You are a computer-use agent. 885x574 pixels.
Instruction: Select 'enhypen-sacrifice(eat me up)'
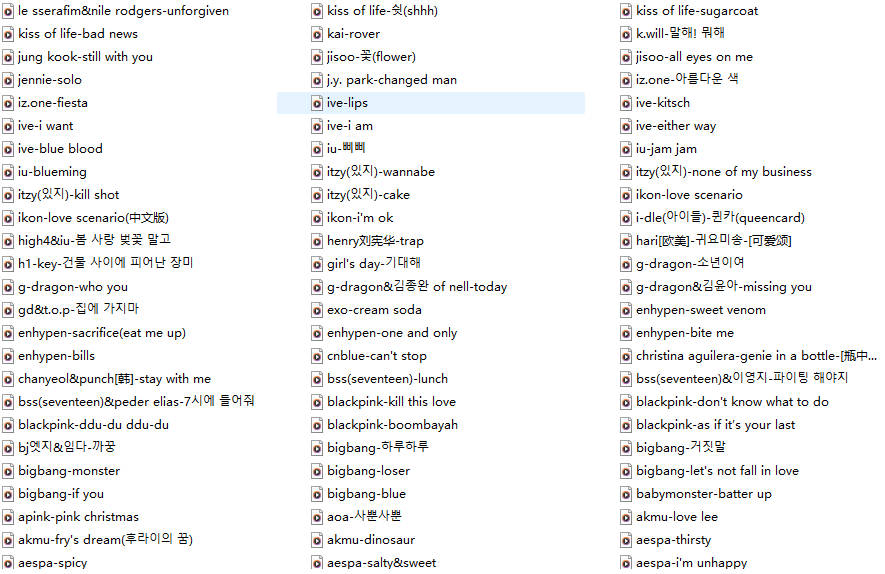coord(102,333)
